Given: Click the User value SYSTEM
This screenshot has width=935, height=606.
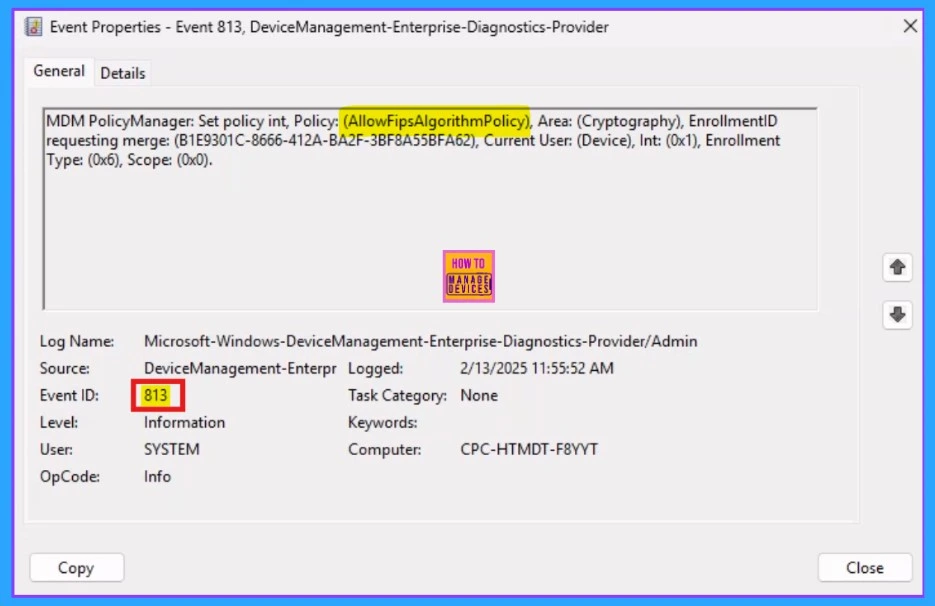Looking at the screenshot, I should [172, 449].
